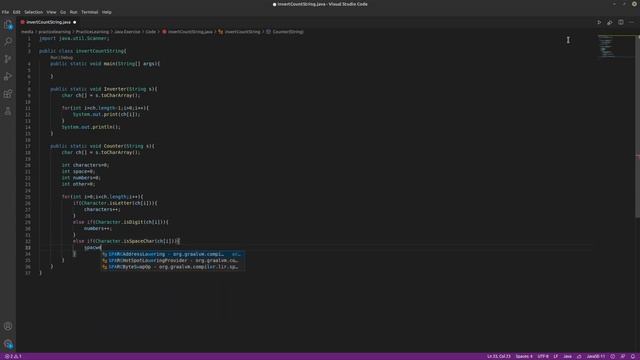Click the Run|Debug code lens above main
The image size is (640, 360).
(x=62, y=58)
